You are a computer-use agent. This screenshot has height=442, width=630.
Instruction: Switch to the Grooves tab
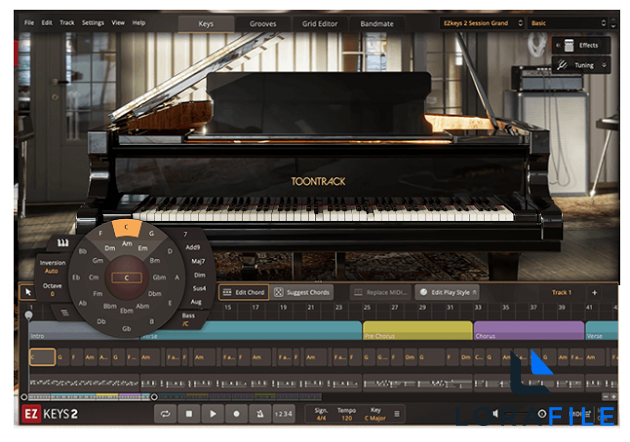[x=263, y=24]
